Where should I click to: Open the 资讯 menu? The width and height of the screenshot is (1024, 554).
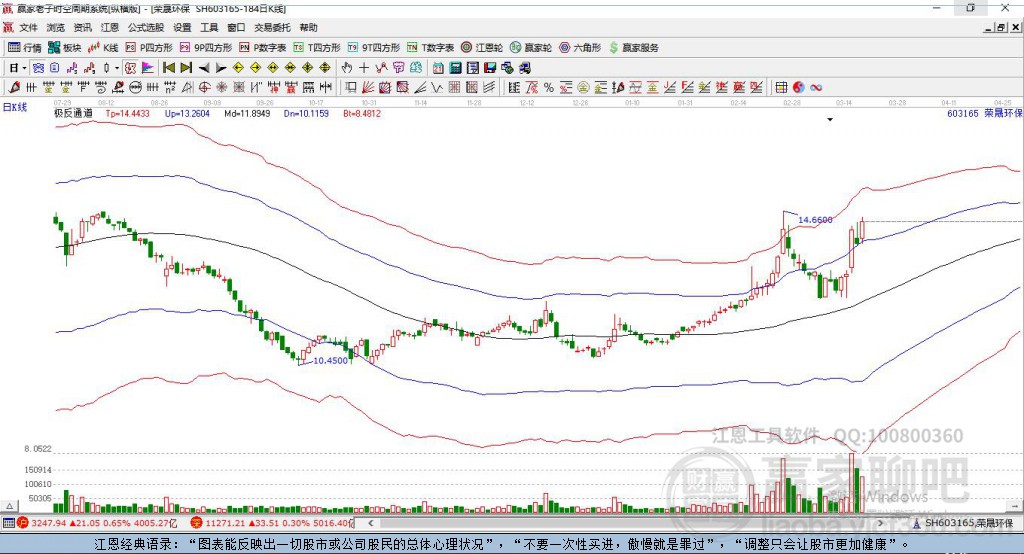pos(82,27)
